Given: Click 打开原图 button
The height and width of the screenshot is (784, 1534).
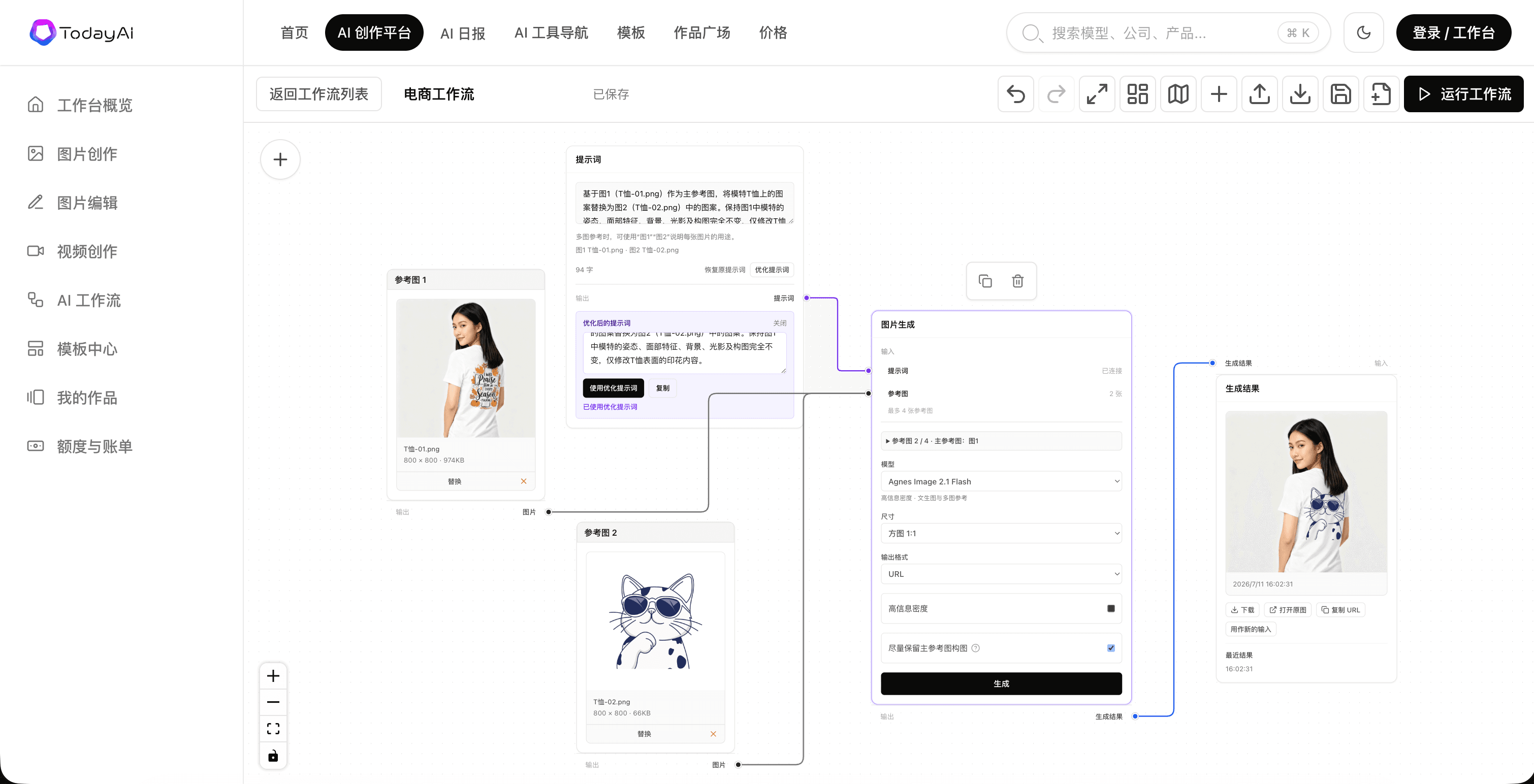Looking at the screenshot, I should click(1288, 610).
